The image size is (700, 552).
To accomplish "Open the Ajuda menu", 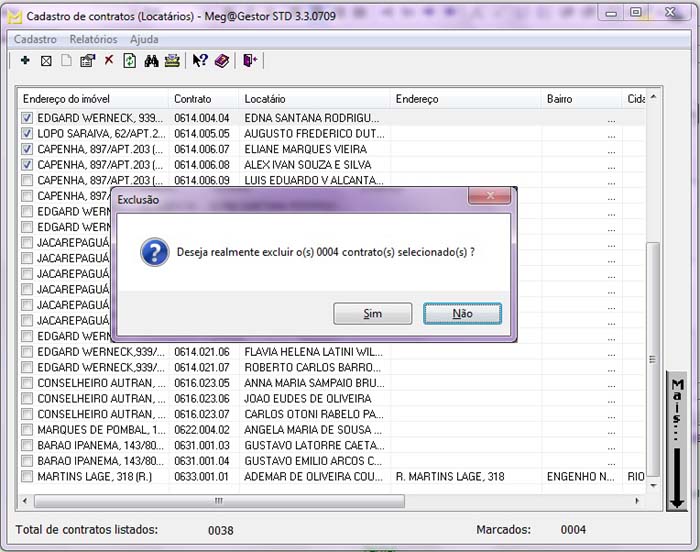I will click(144, 39).
